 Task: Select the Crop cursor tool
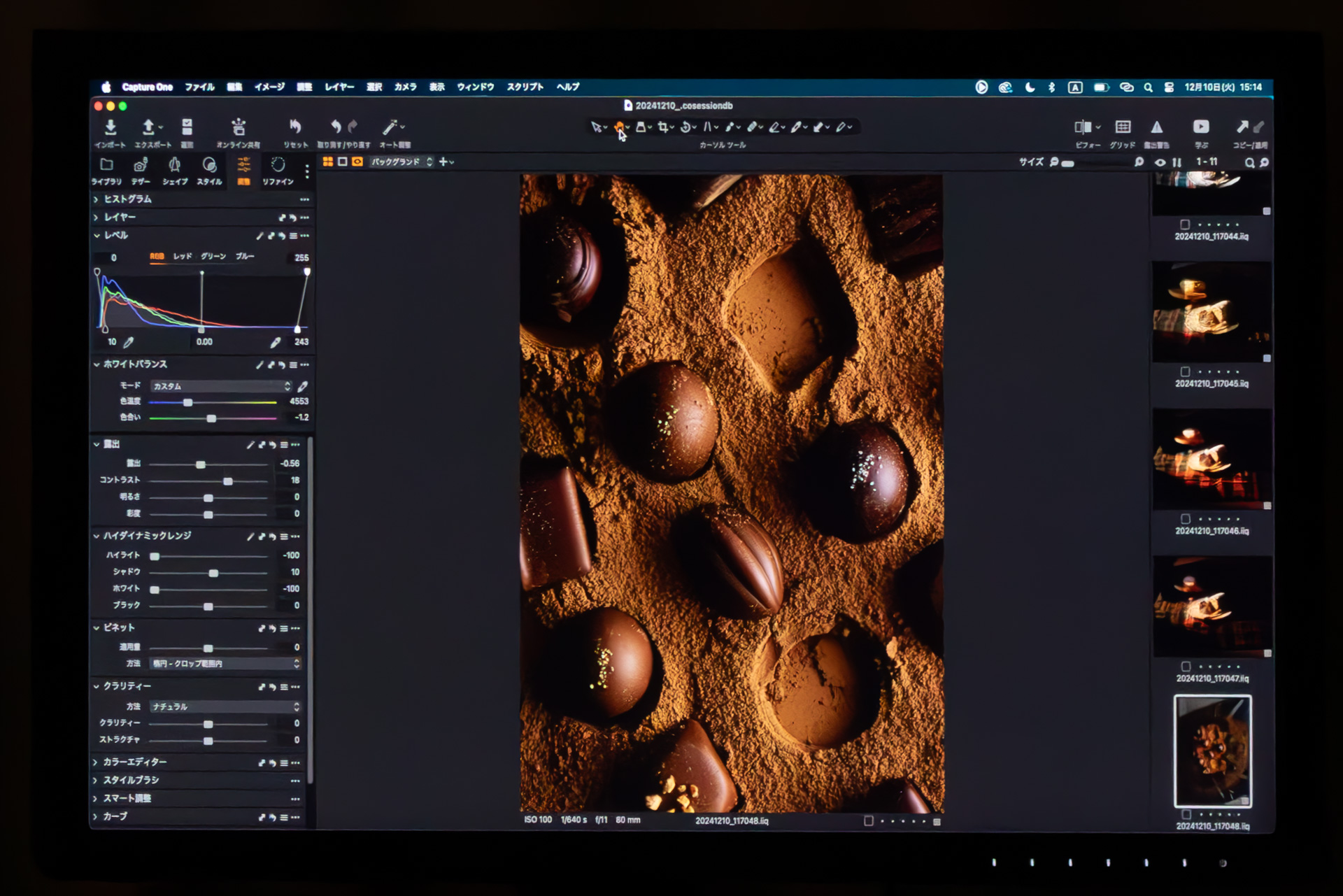663,127
